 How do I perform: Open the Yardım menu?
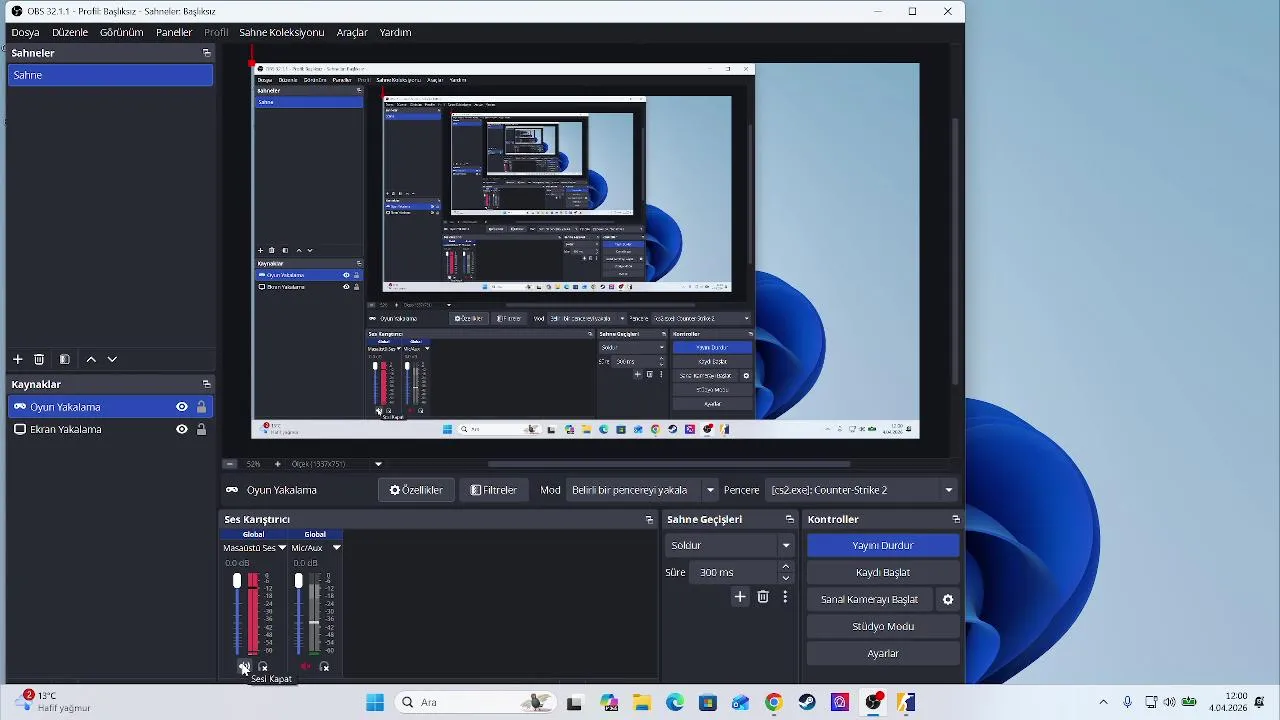[395, 32]
